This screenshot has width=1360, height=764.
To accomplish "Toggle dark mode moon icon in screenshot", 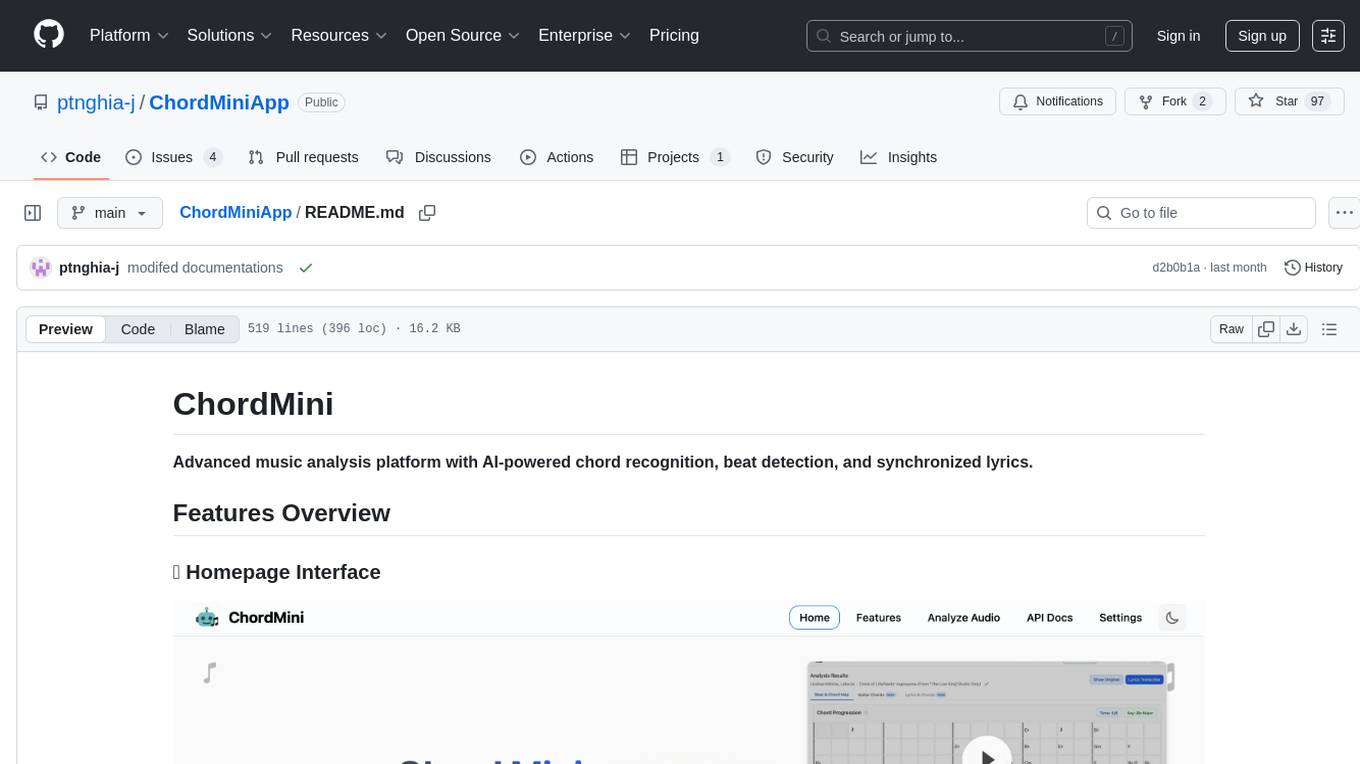I will pyautogui.click(x=1172, y=617).
